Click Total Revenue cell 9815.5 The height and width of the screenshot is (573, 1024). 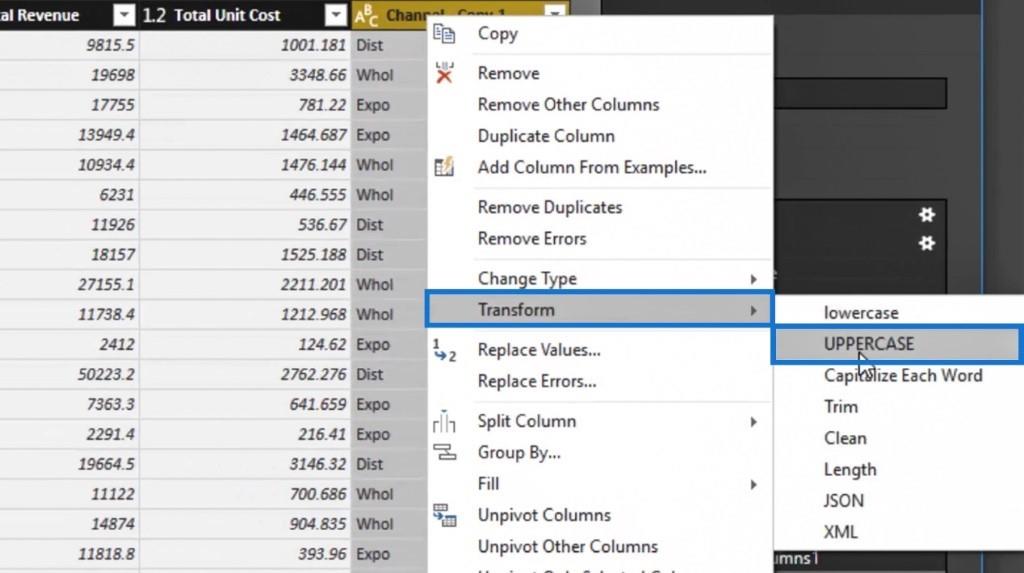pos(69,45)
